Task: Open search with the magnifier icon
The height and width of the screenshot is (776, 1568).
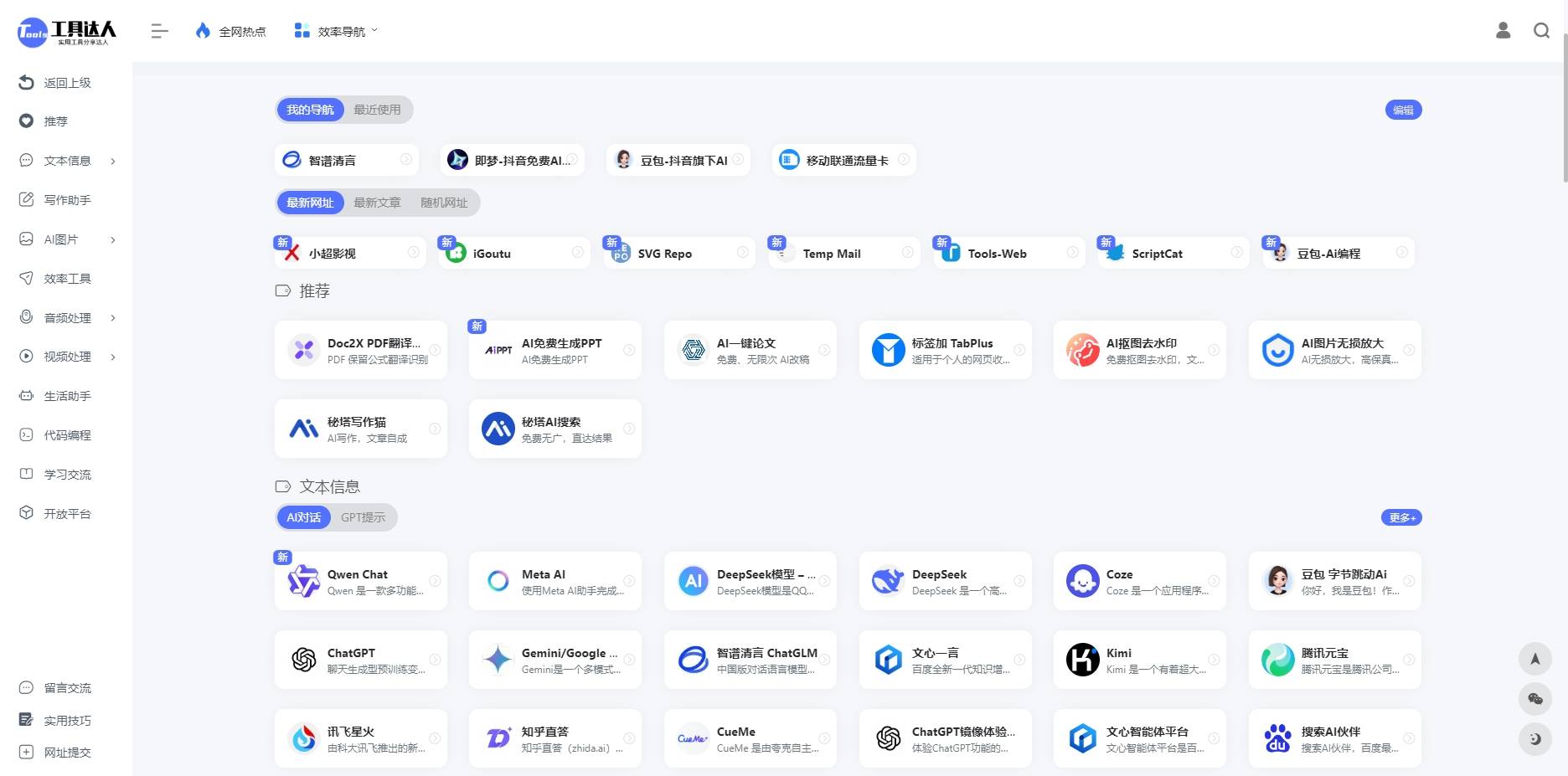Action: click(1541, 31)
